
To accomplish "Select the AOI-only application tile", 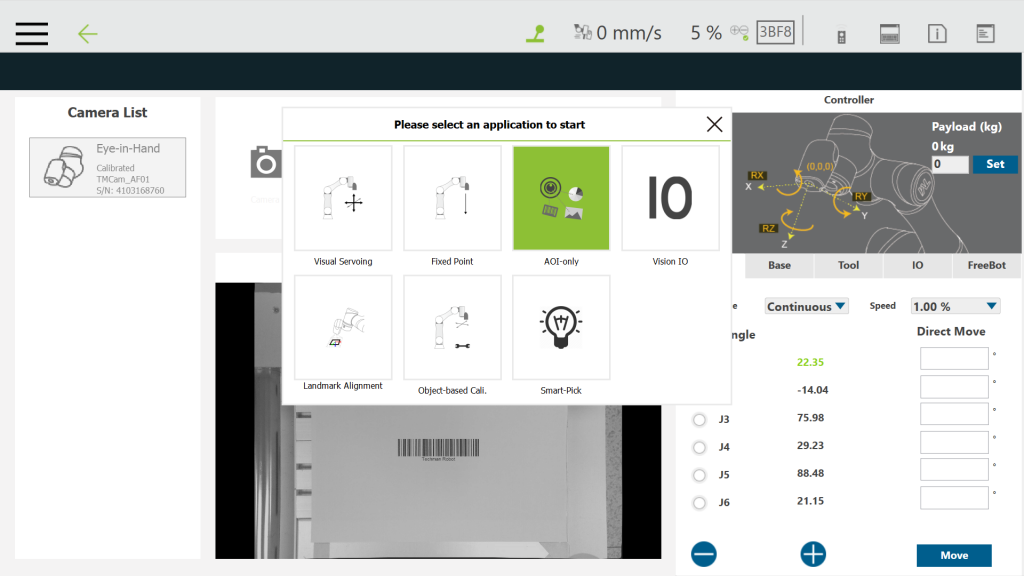I will tap(561, 198).
